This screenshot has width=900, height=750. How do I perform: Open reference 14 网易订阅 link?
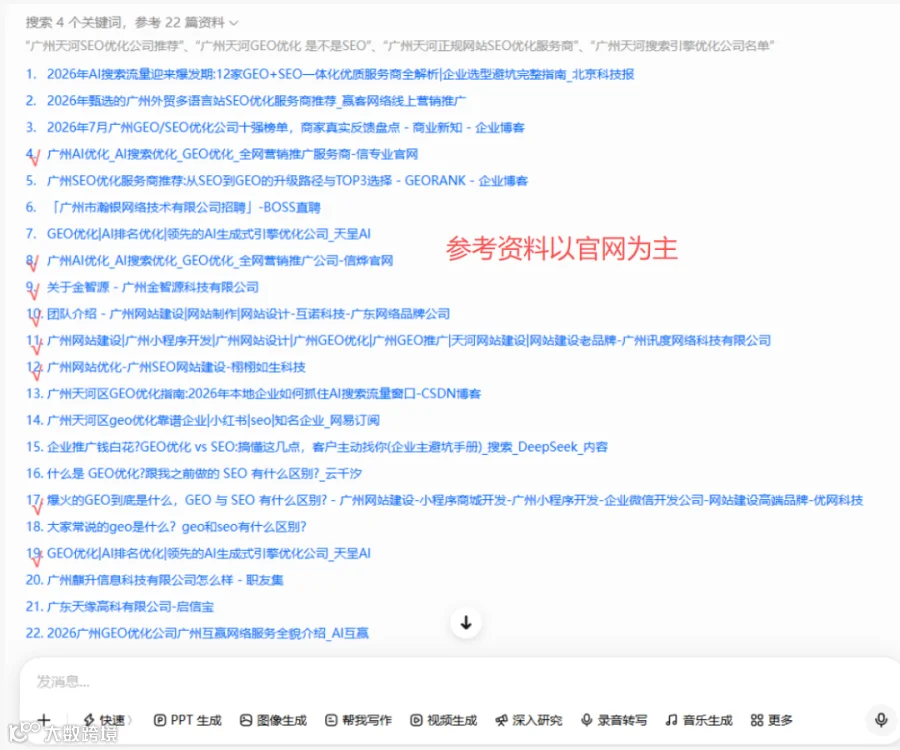pyautogui.click(x=213, y=421)
